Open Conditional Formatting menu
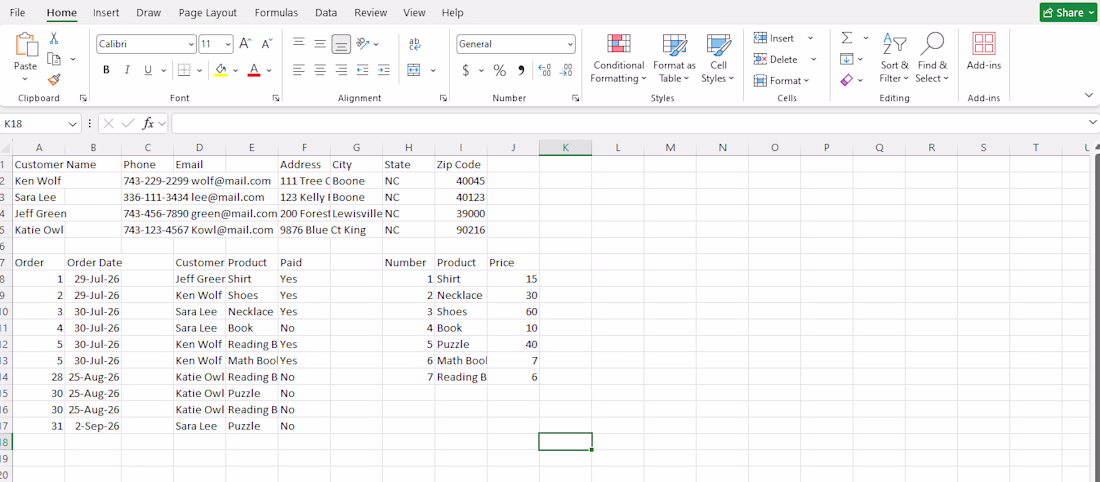 tap(618, 58)
